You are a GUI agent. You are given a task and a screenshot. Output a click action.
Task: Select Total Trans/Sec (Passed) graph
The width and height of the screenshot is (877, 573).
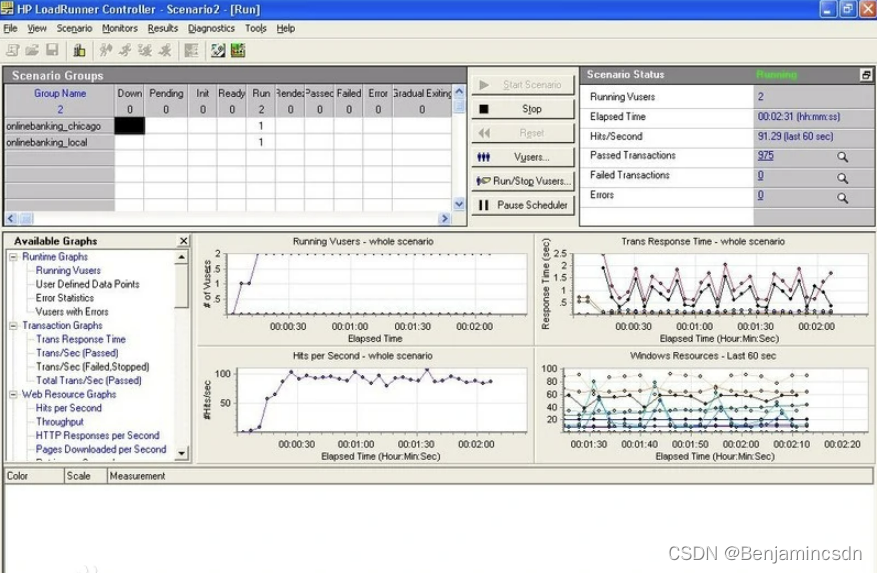[x=88, y=381]
